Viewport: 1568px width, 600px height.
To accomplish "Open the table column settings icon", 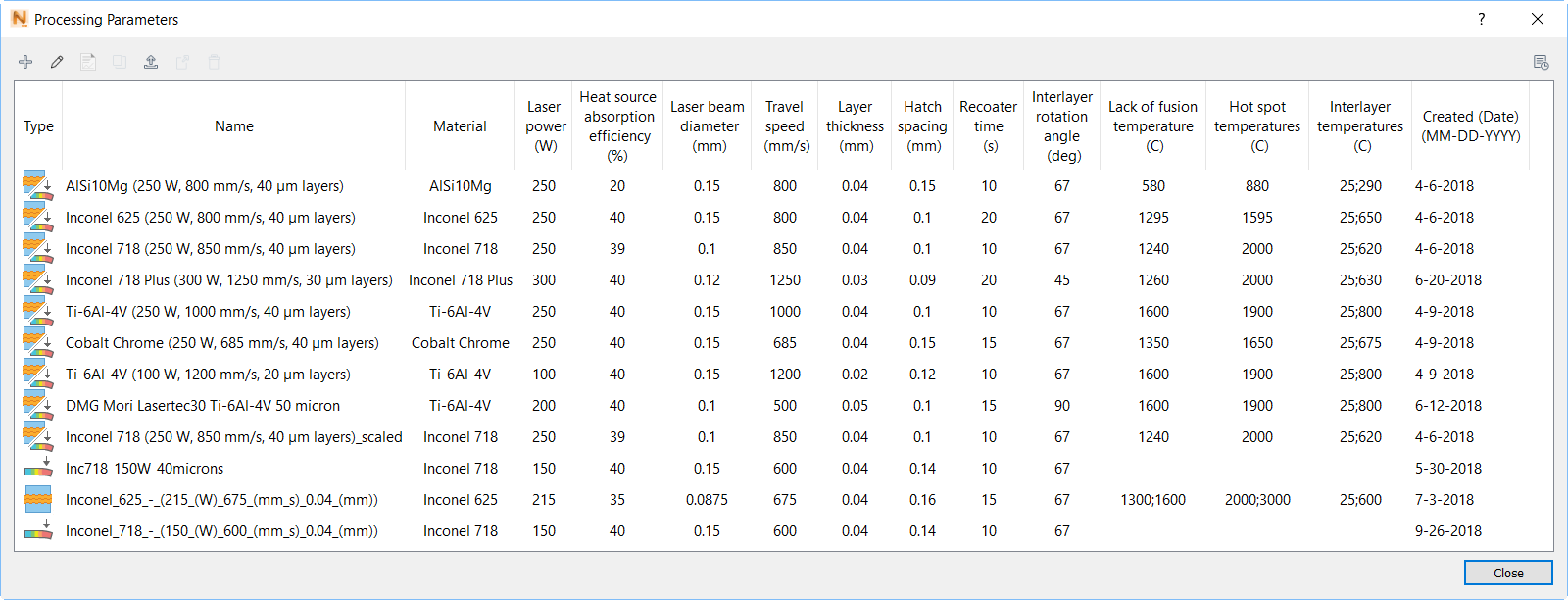I will 1541,62.
